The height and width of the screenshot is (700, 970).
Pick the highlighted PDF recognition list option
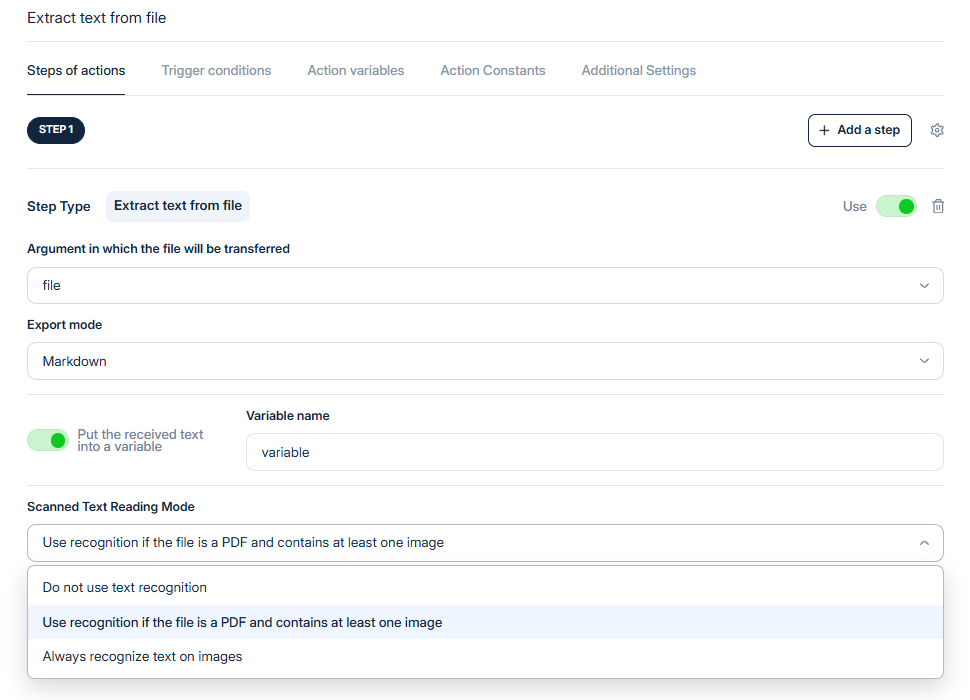click(242, 622)
